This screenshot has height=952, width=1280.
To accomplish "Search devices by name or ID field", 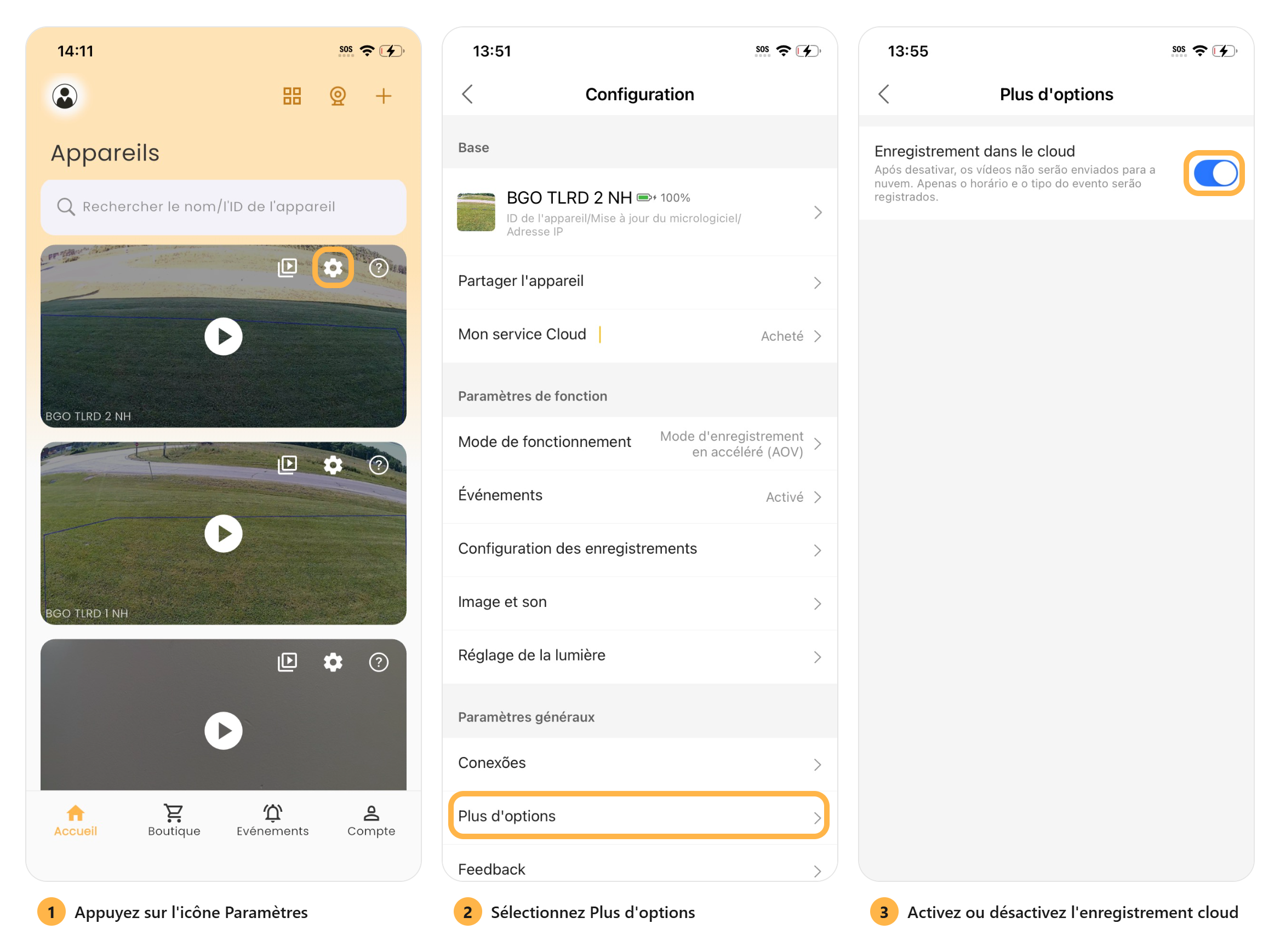I will [224, 207].
